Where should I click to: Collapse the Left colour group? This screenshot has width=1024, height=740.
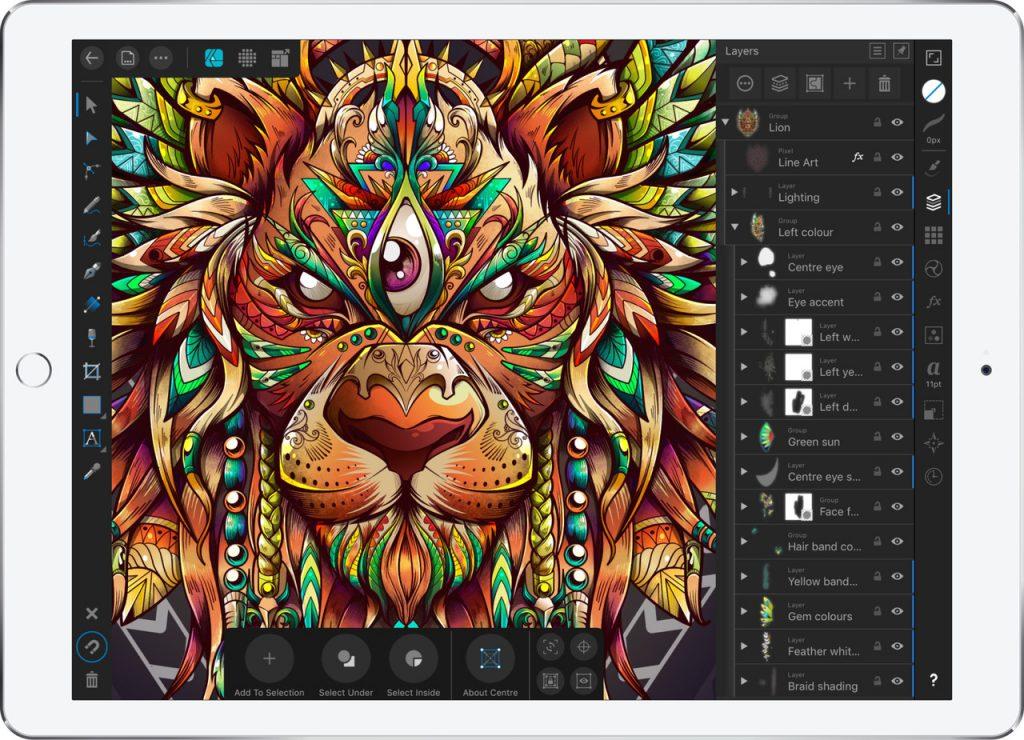point(734,227)
